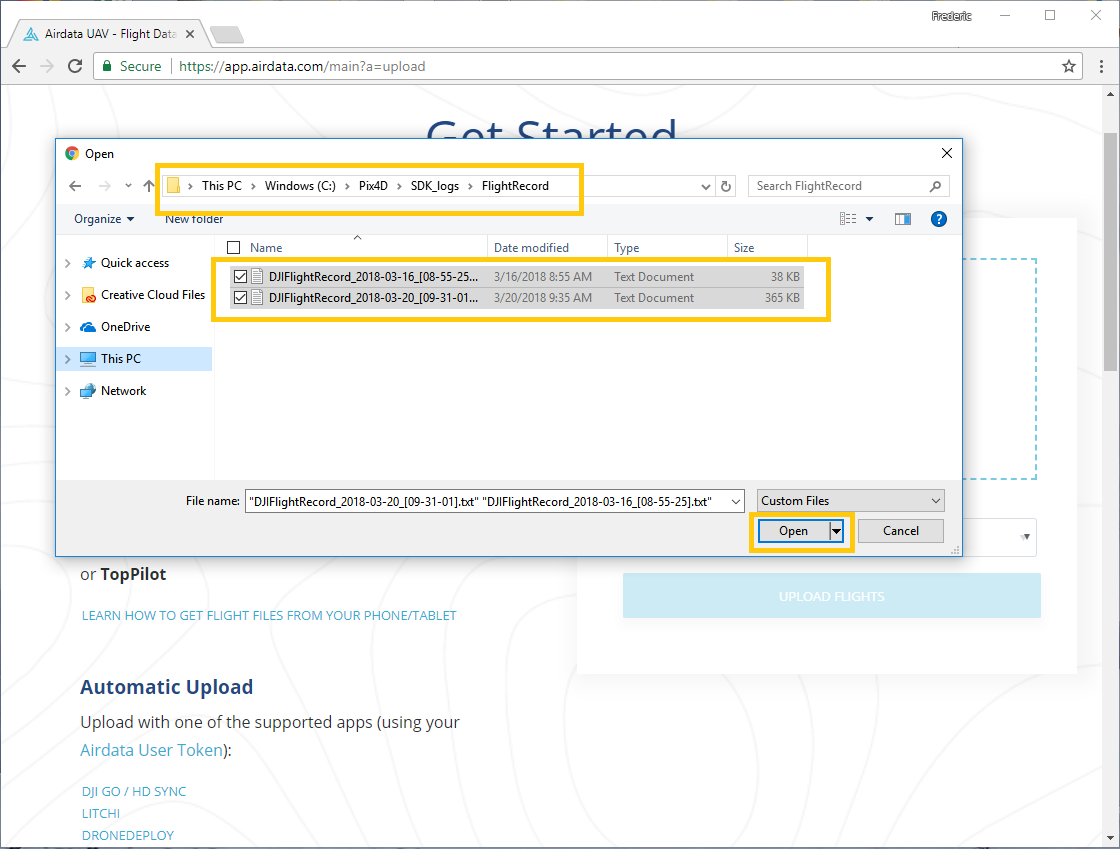This screenshot has height=849, width=1120.
Task: Cancel the Open file dialog
Action: tap(901, 531)
